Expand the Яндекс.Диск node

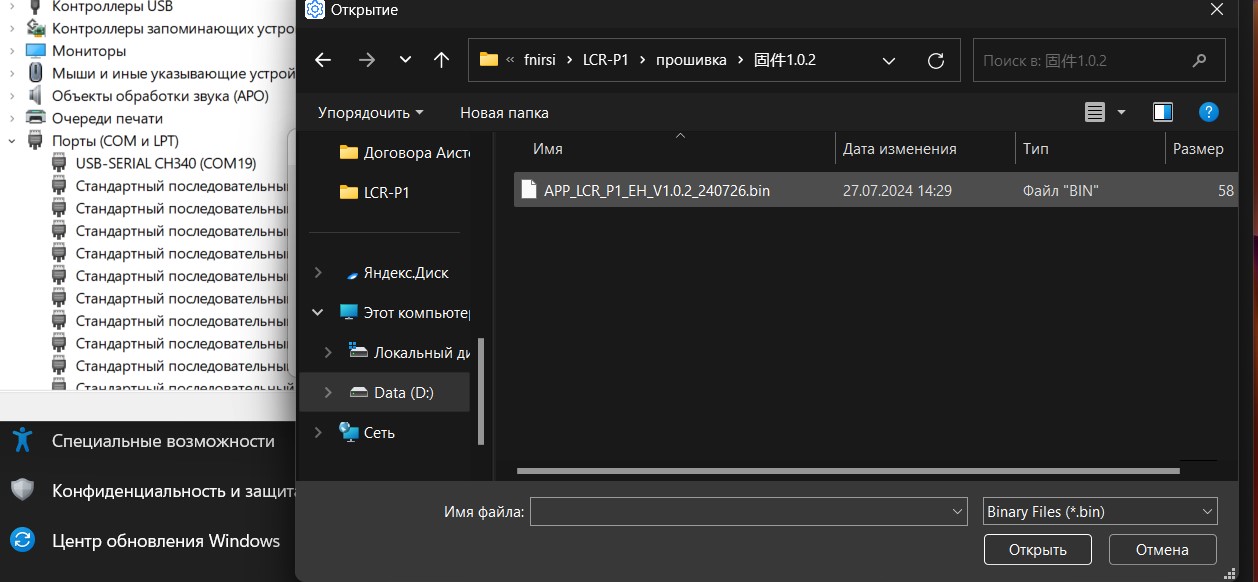tap(318, 273)
